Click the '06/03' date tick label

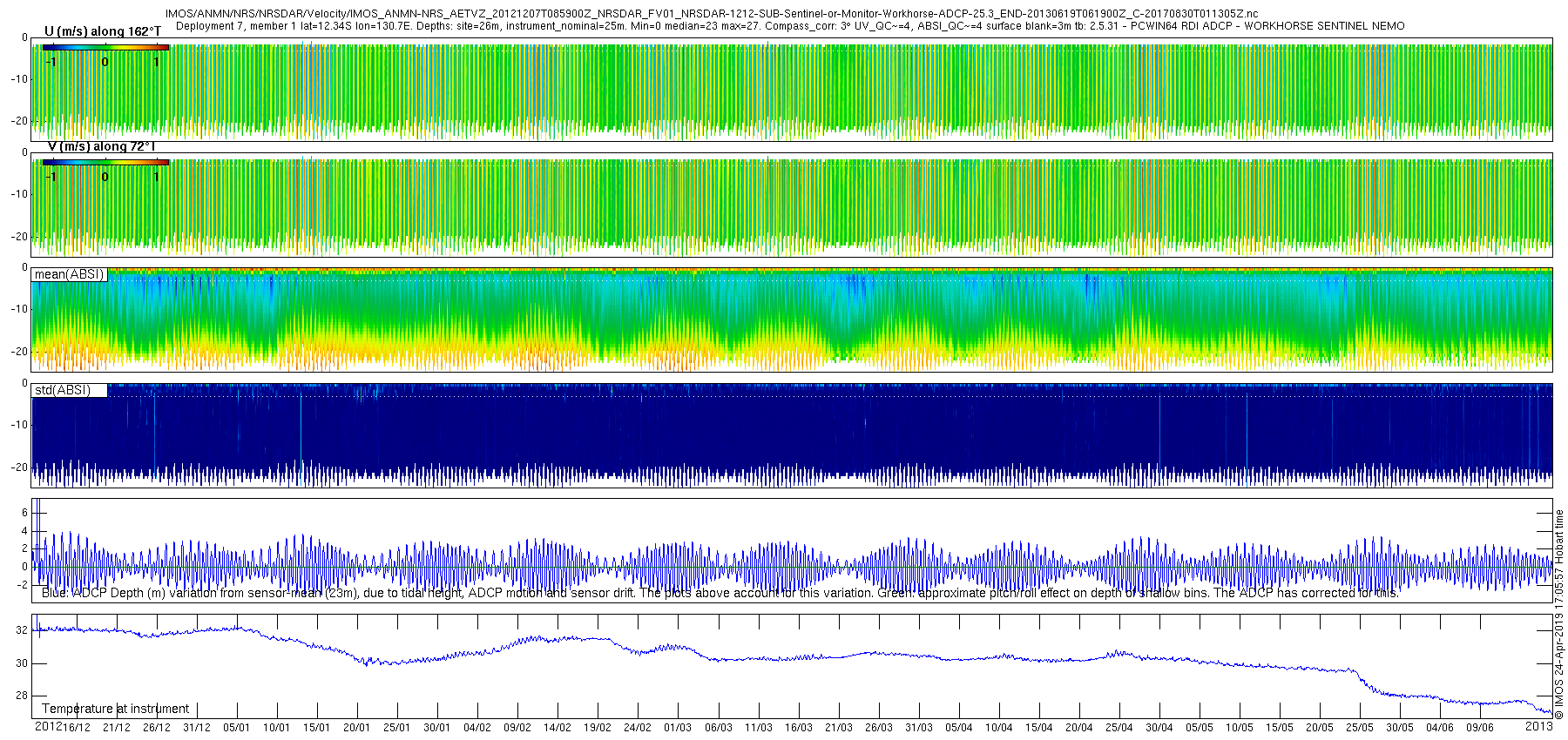(x=719, y=728)
